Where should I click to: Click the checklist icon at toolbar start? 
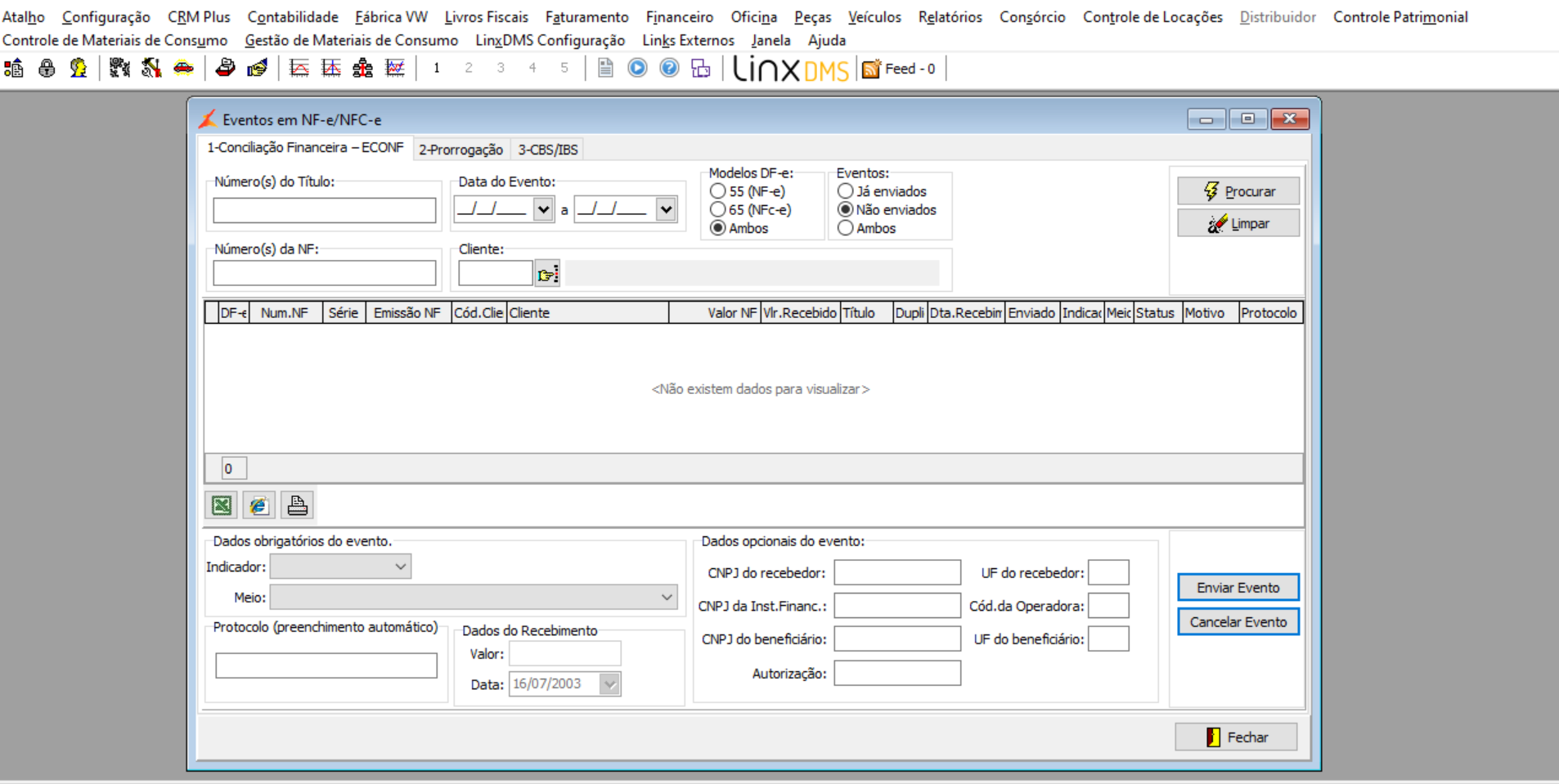[x=14, y=69]
